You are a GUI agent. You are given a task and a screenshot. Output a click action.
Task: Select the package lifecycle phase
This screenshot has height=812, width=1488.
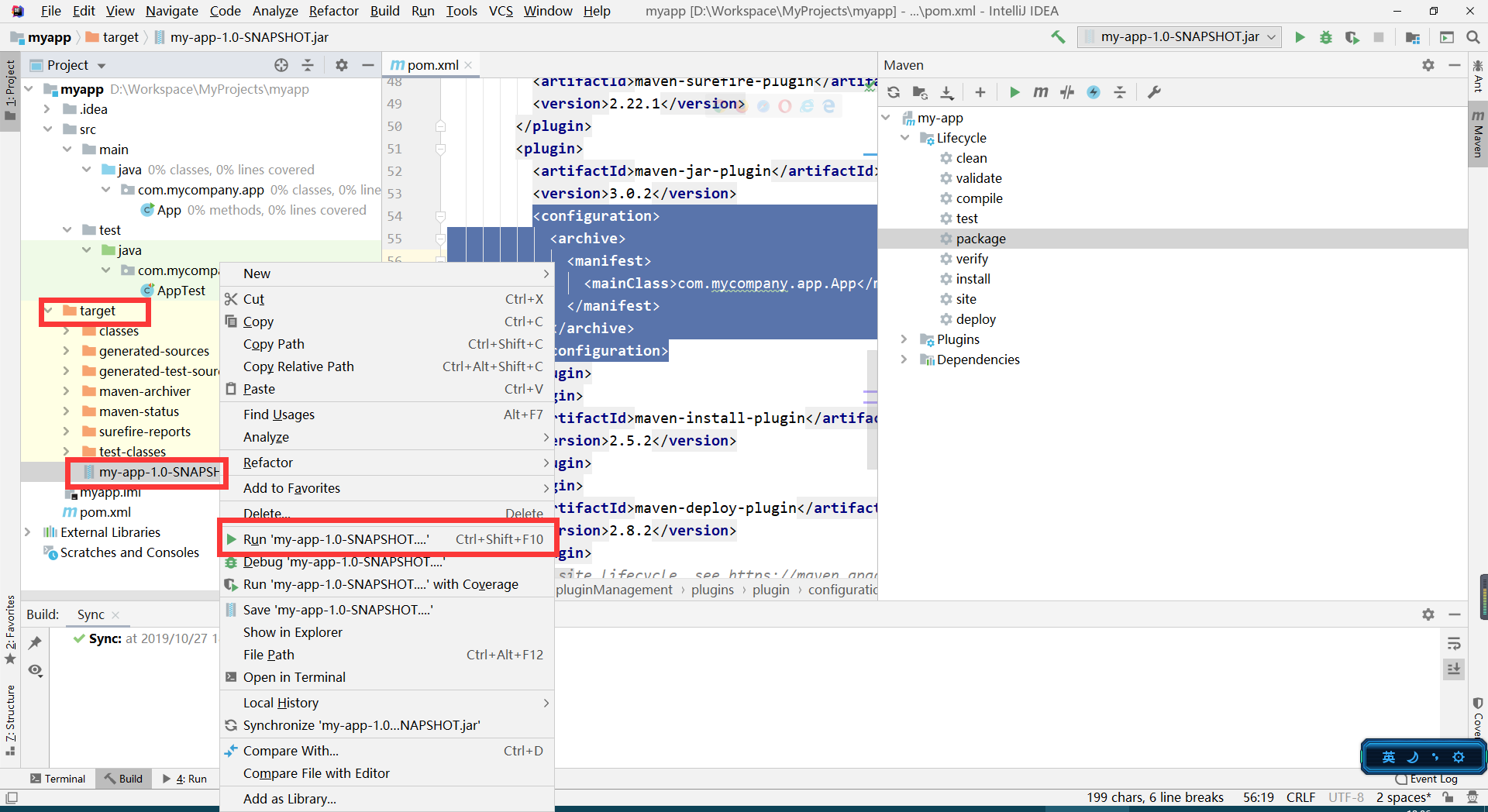pos(980,239)
